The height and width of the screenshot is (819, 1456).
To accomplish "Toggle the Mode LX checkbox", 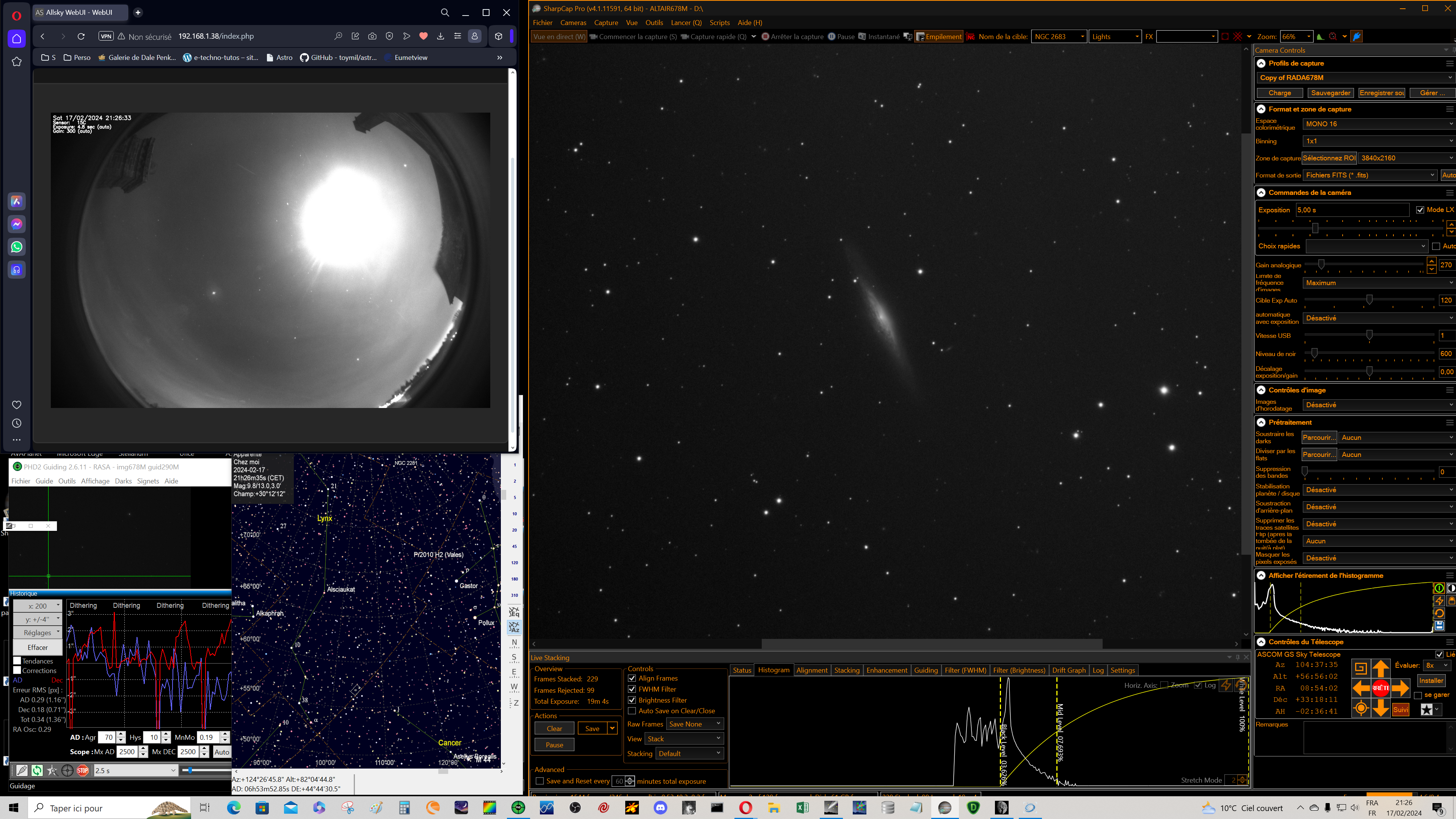I will [x=1420, y=210].
